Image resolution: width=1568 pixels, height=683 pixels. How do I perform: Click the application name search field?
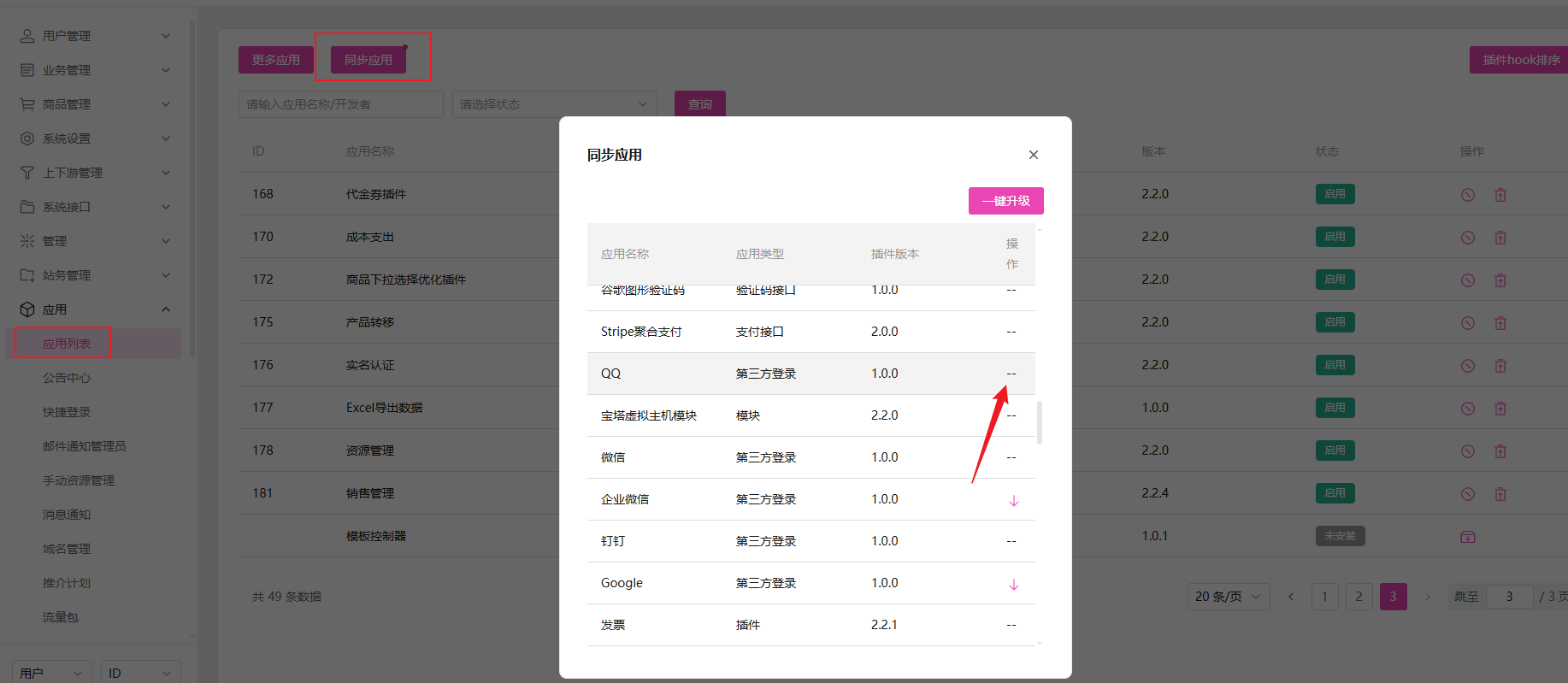tap(340, 104)
